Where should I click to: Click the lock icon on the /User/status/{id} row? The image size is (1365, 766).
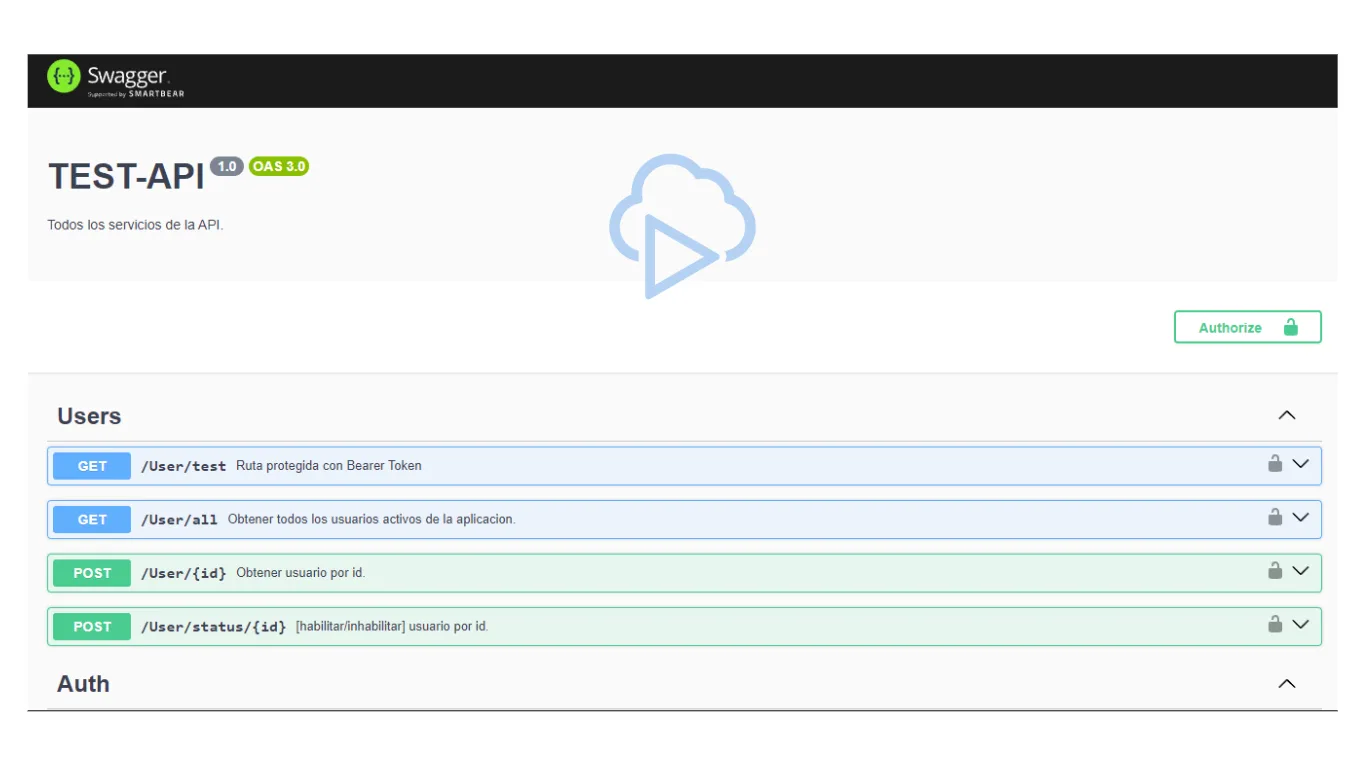click(x=1275, y=624)
